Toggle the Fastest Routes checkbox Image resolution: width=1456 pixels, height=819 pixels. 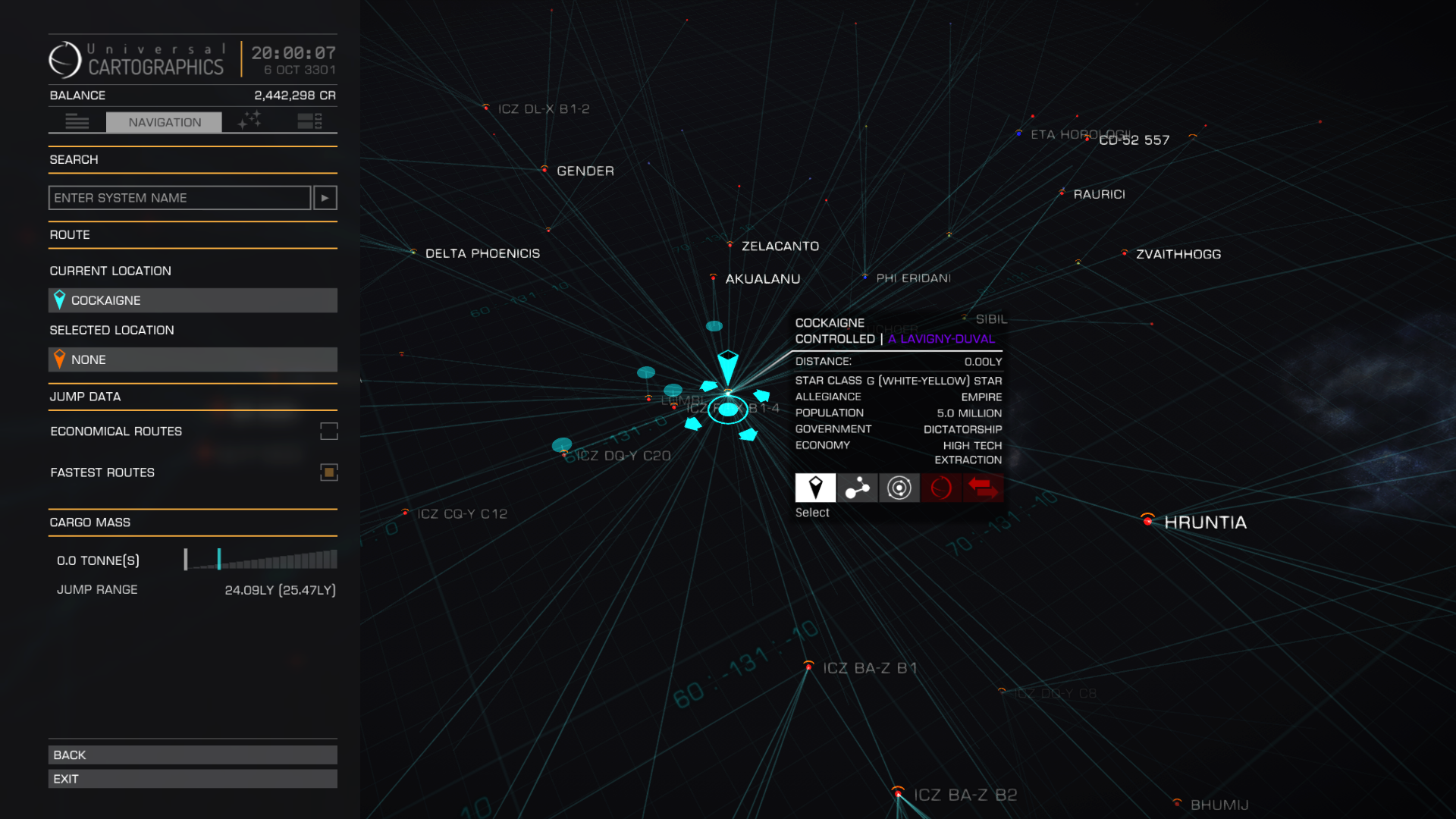[x=329, y=472]
